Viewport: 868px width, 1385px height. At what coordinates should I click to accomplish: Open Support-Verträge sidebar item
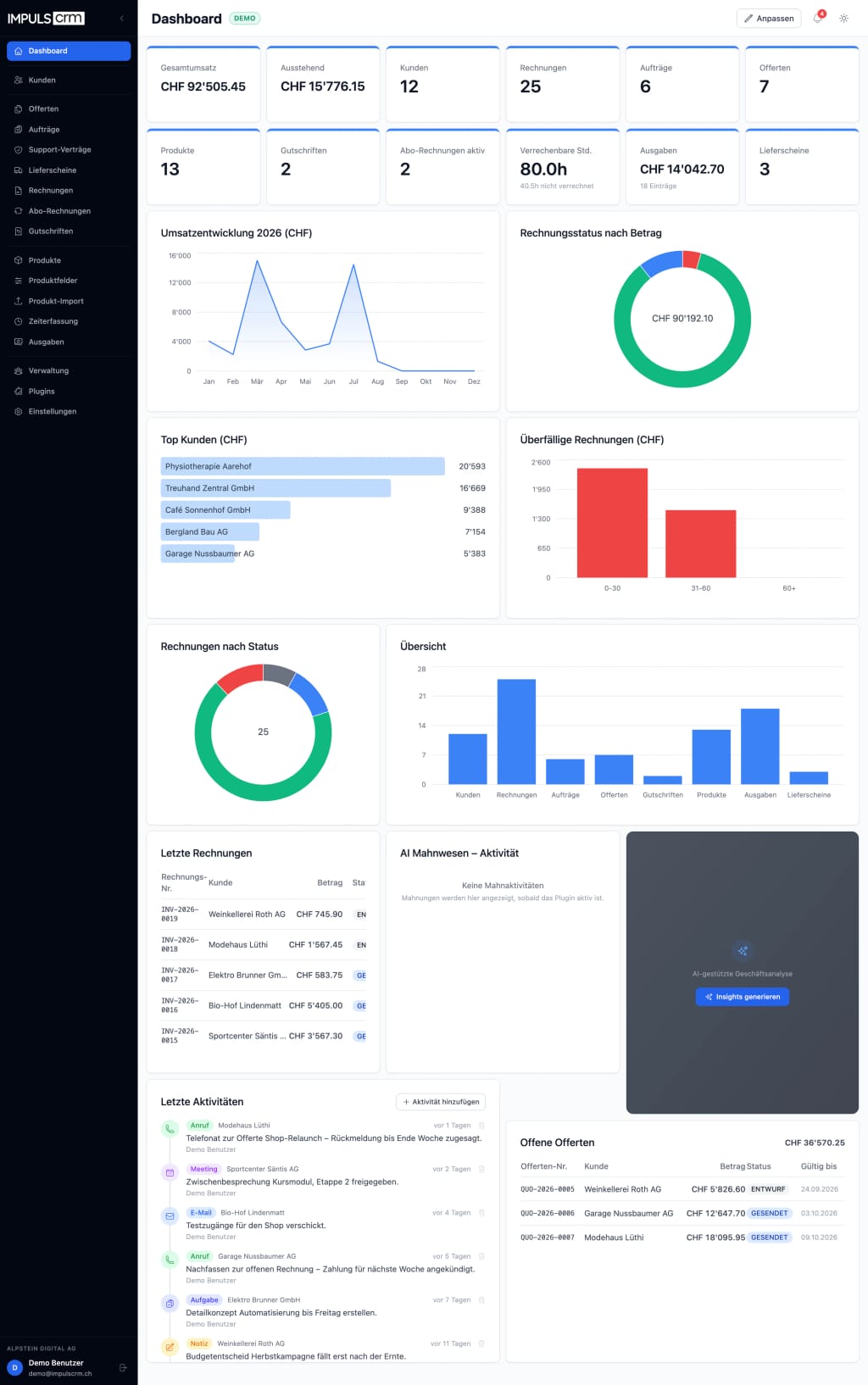click(x=69, y=150)
